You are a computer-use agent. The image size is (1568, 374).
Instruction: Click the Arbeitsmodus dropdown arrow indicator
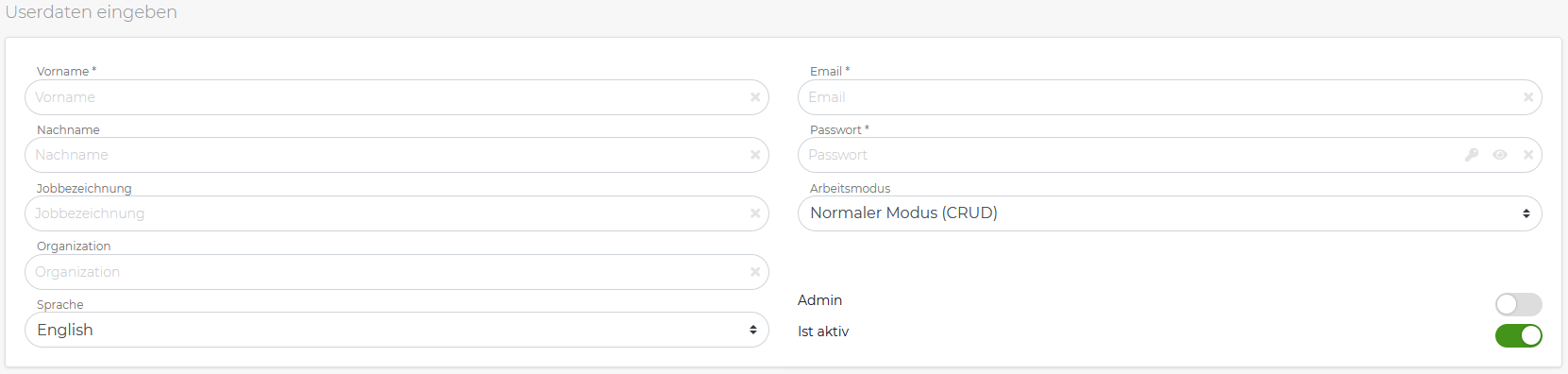coord(1526,213)
